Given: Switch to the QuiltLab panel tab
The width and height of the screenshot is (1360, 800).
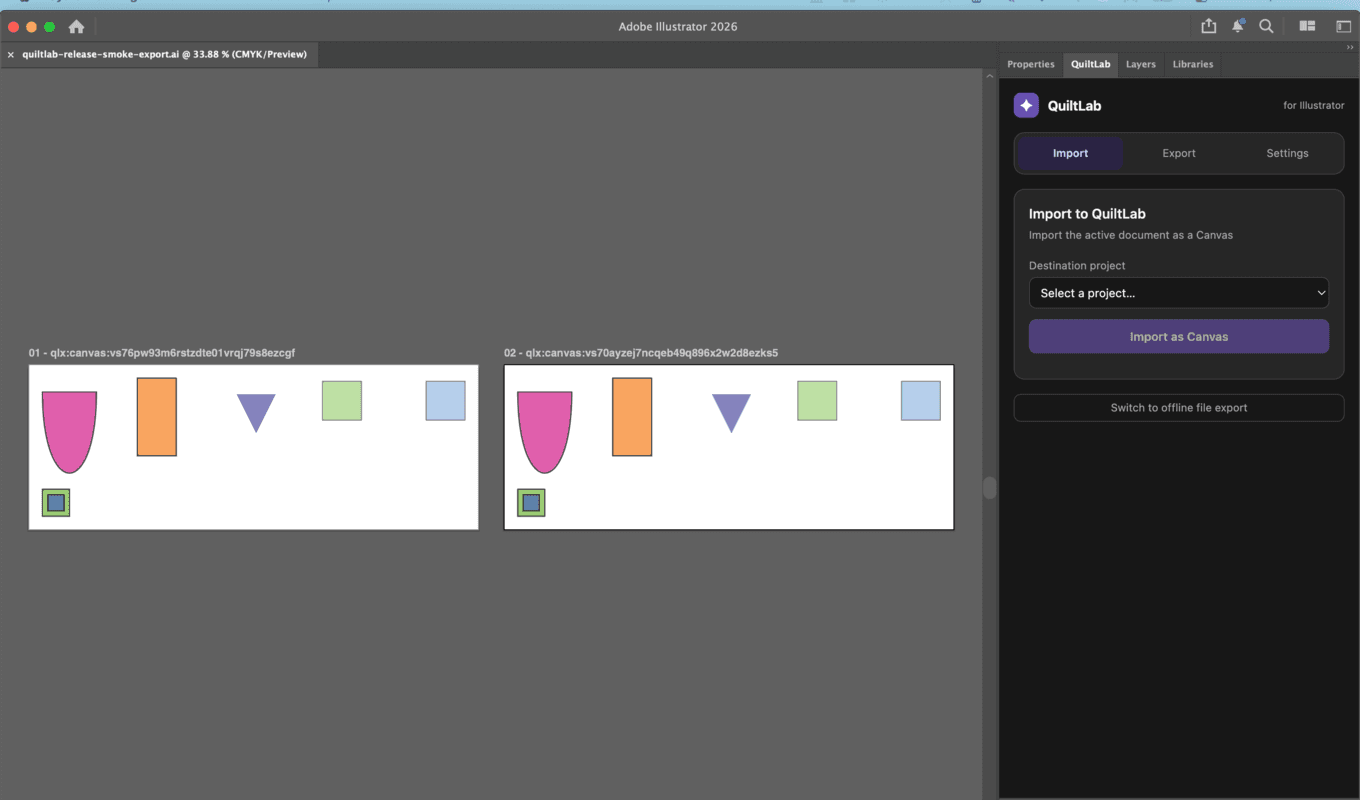Looking at the screenshot, I should tap(1090, 64).
